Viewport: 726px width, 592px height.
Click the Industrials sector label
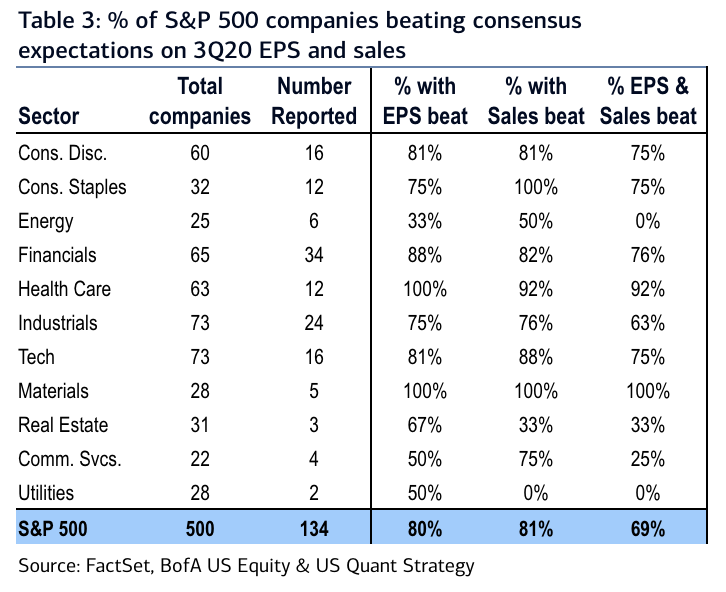[58, 323]
